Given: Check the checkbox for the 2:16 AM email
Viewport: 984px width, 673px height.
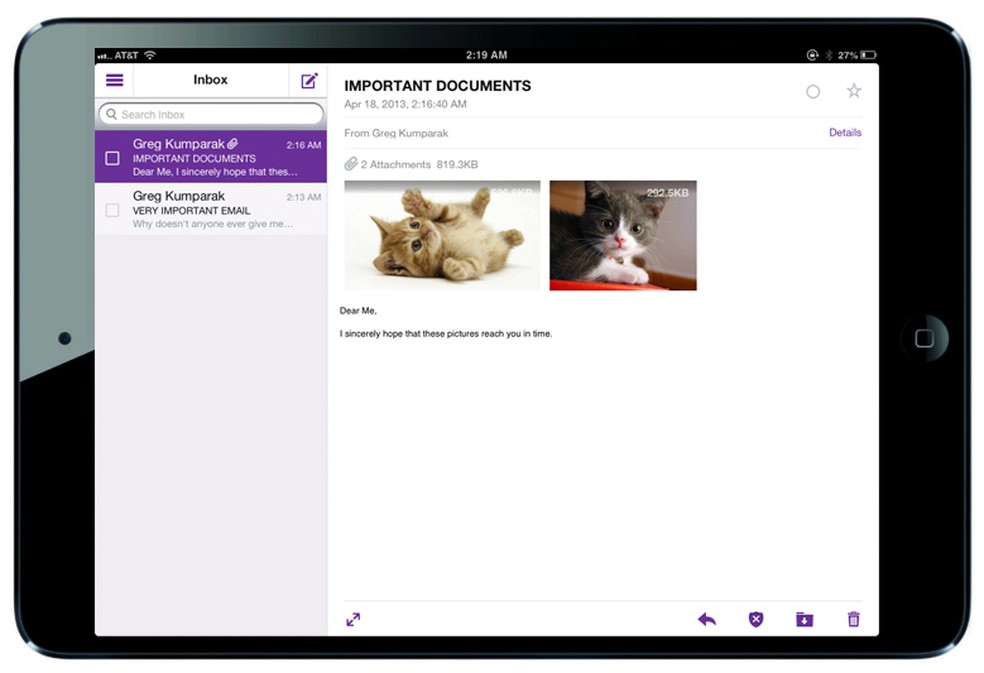Looking at the screenshot, I should [113, 157].
